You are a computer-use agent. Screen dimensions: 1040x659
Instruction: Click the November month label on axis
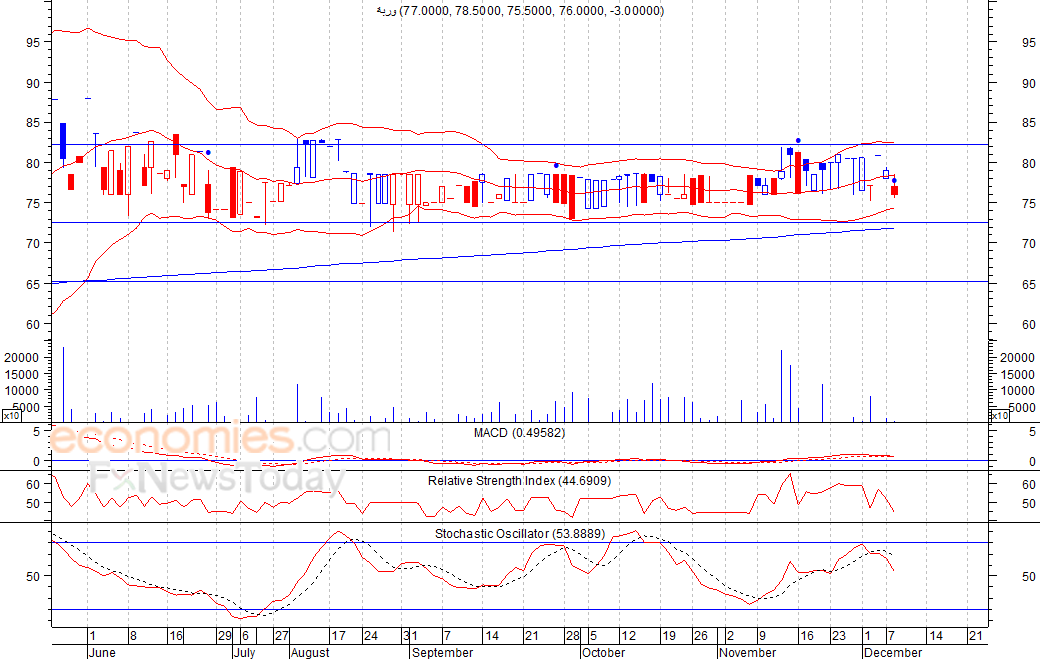pos(747,652)
